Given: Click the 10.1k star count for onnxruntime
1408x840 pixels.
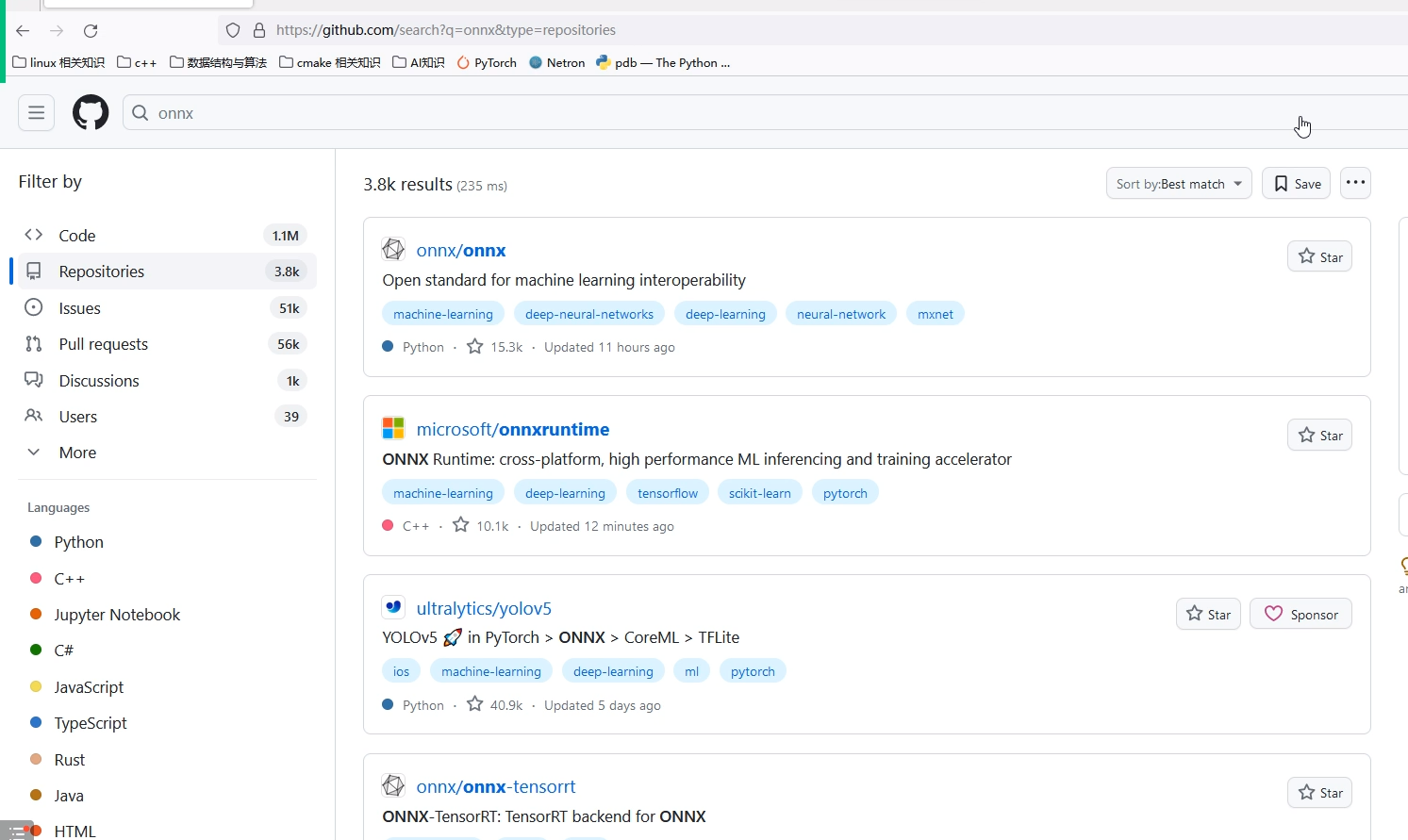Looking at the screenshot, I should coord(480,525).
